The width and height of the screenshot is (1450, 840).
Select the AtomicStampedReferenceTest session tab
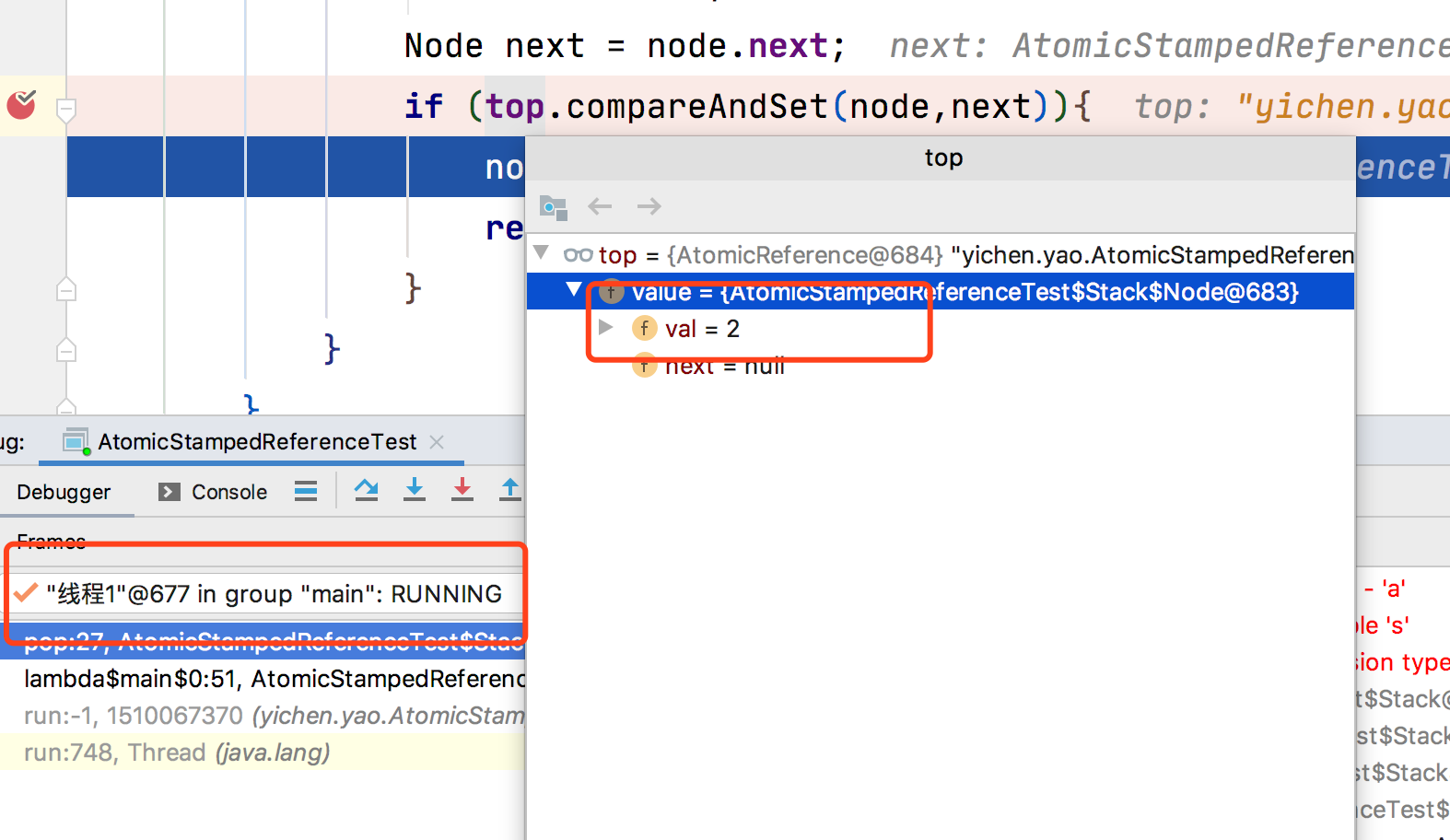pos(256,442)
